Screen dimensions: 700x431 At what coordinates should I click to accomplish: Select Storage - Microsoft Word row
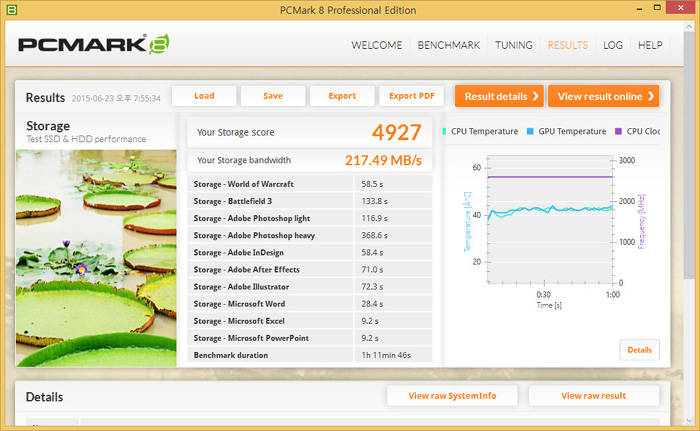310,304
